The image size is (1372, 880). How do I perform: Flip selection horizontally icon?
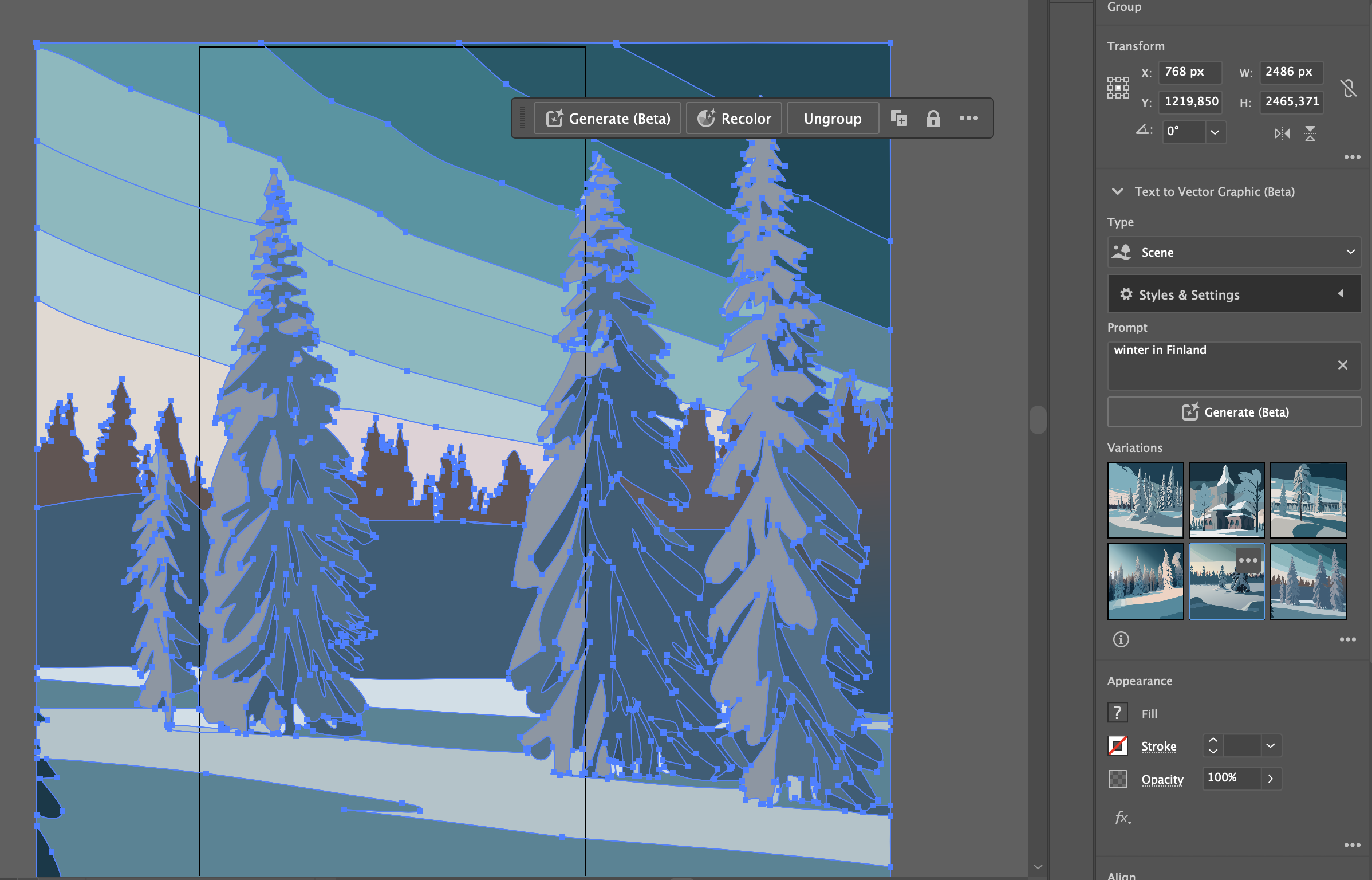coord(1282,133)
